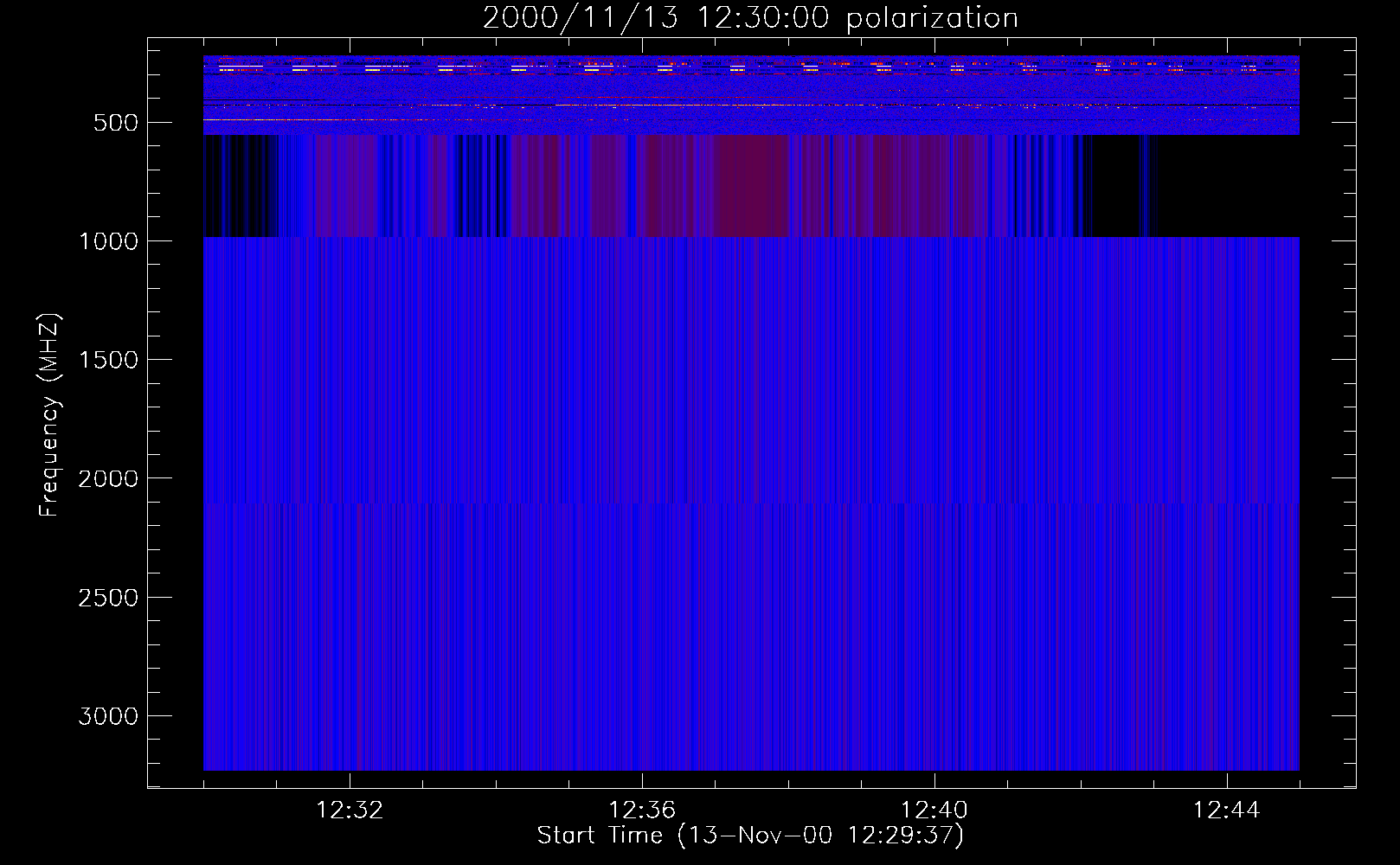Select the 500 frequency tick label
This screenshot has width=1400, height=865.
(116, 123)
